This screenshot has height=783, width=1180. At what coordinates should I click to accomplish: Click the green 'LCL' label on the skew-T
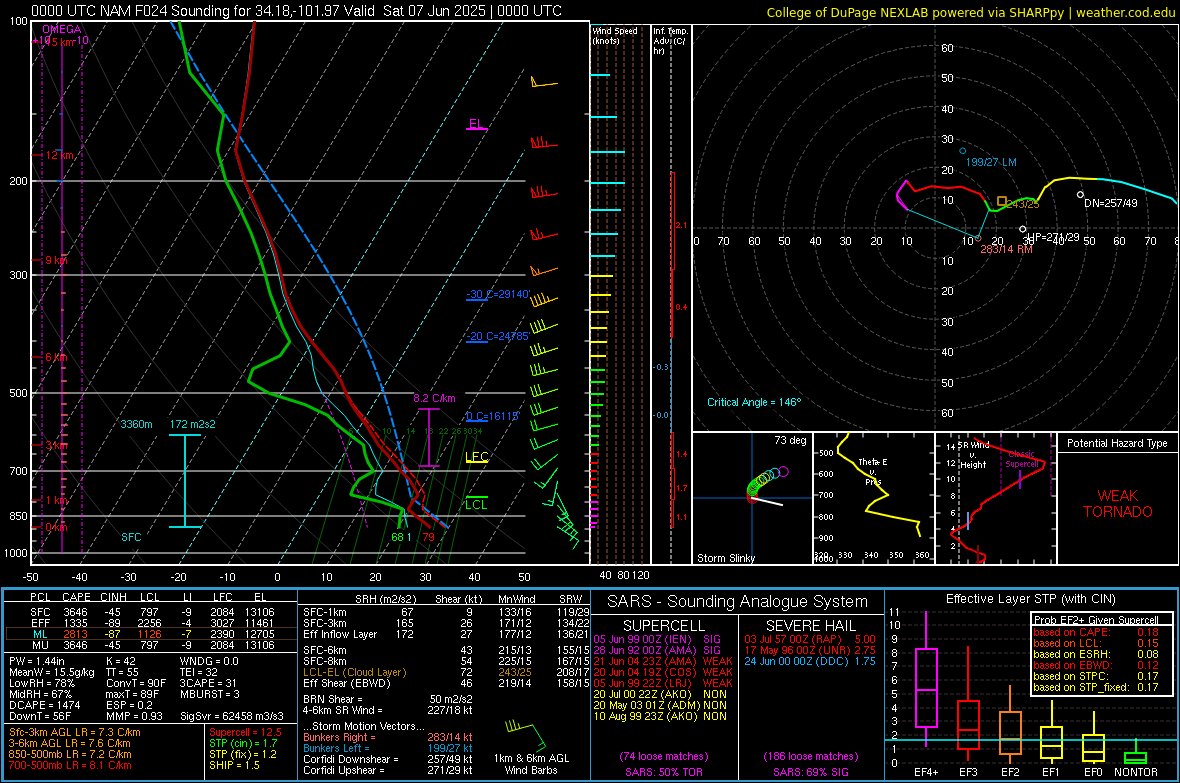click(x=476, y=504)
